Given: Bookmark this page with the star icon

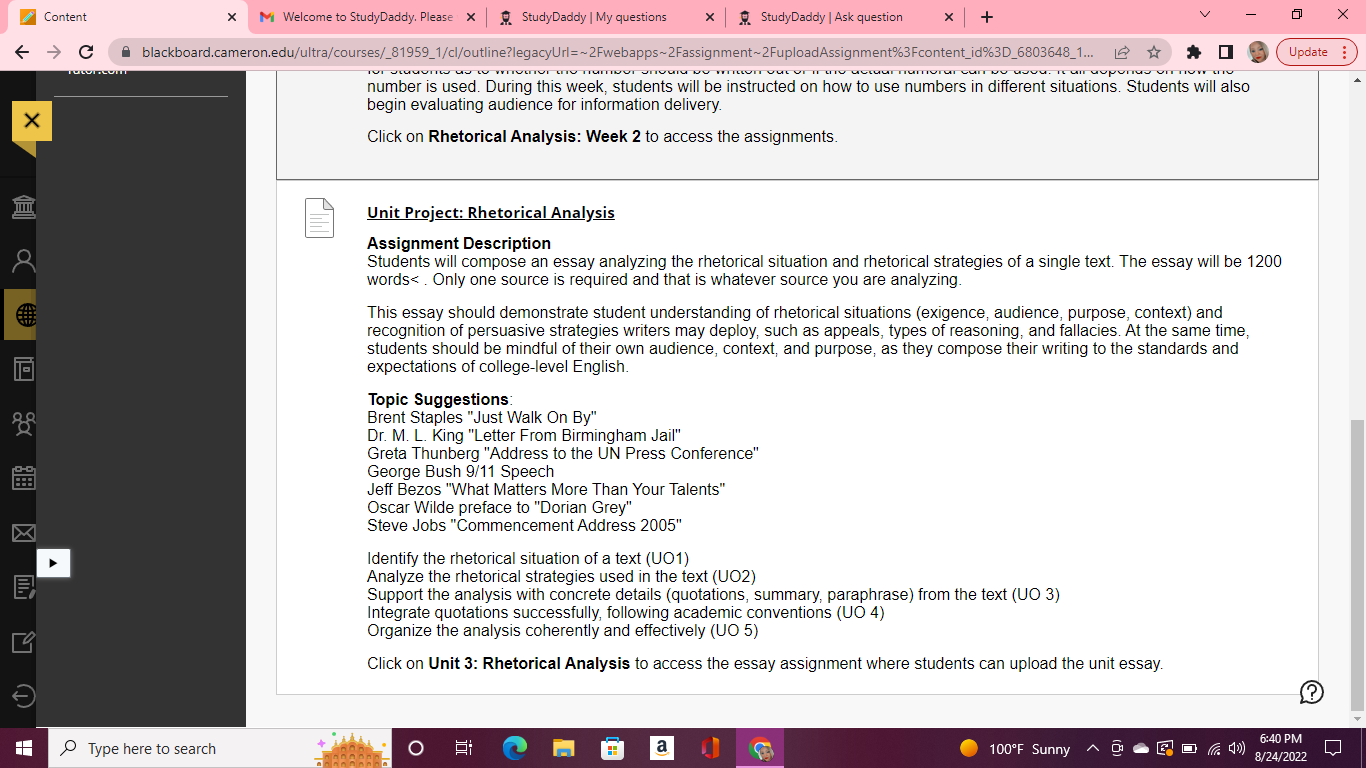Looking at the screenshot, I should tap(1153, 52).
